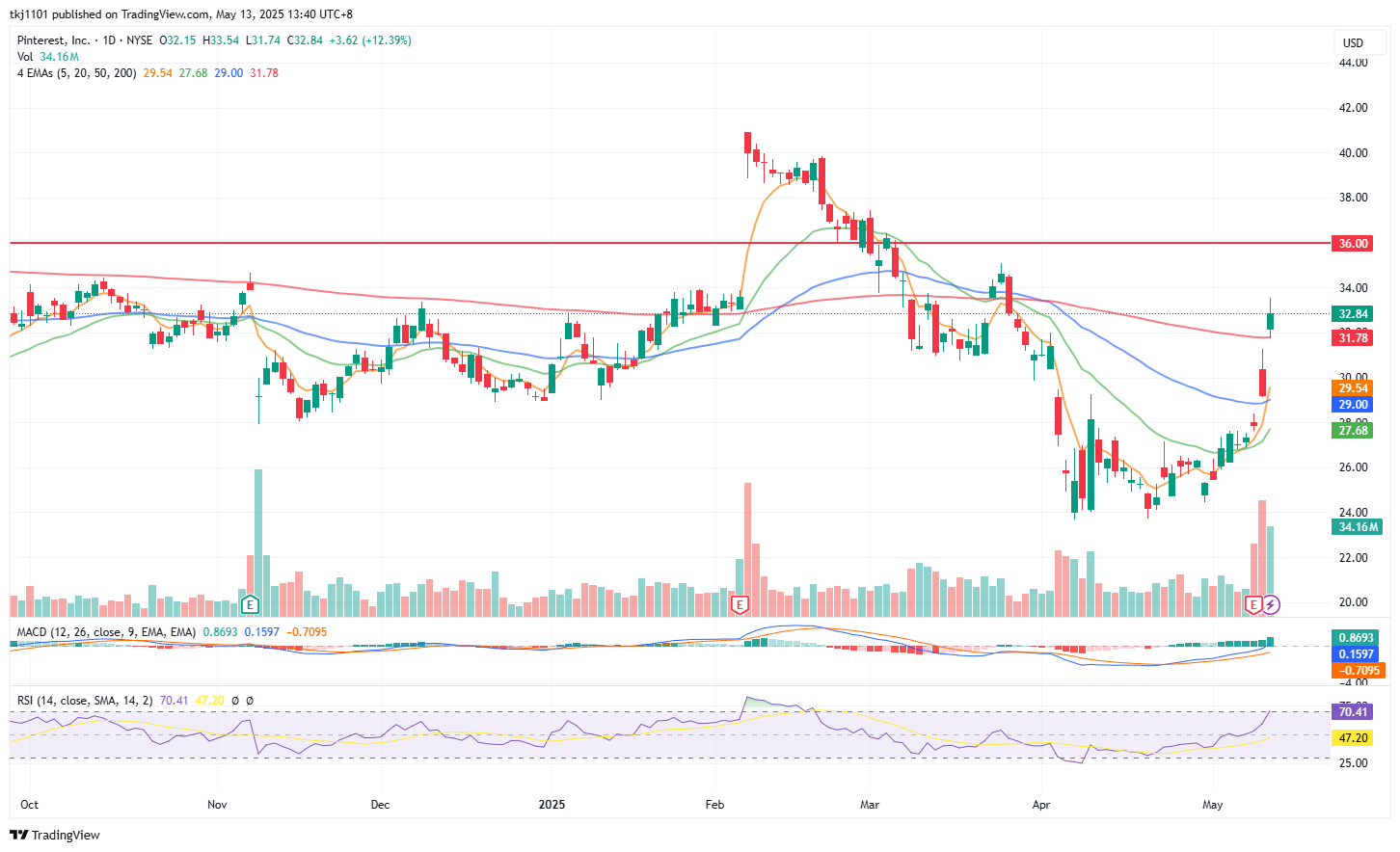Click the purple 70.41 RSI axis label
This screenshot has height=852, width=1400.
(1353, 711)
